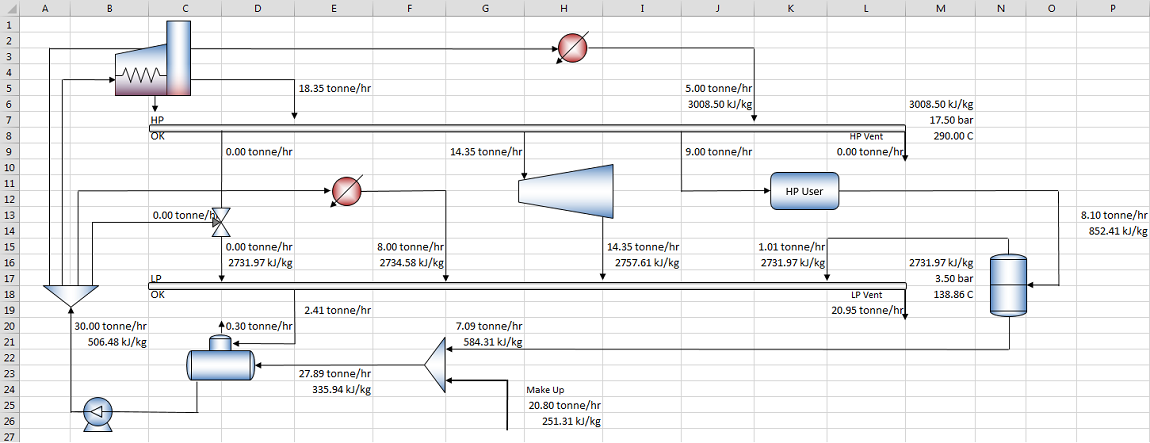The image size is (1150, 443).
Task: Select the red desuperheater near column E
Action: tap(346, 191)
